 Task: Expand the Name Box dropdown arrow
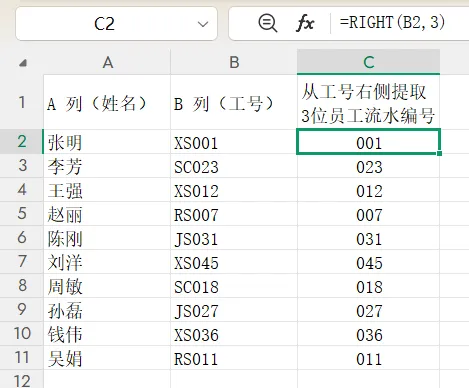pos(203,24)
